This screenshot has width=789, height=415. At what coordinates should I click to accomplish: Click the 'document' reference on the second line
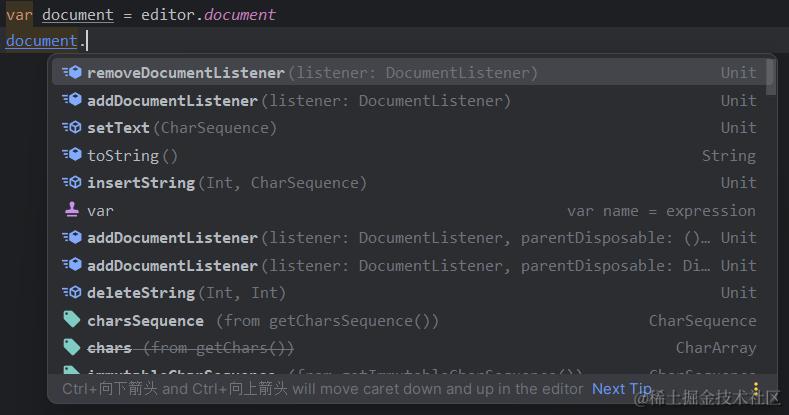[42, 41]
